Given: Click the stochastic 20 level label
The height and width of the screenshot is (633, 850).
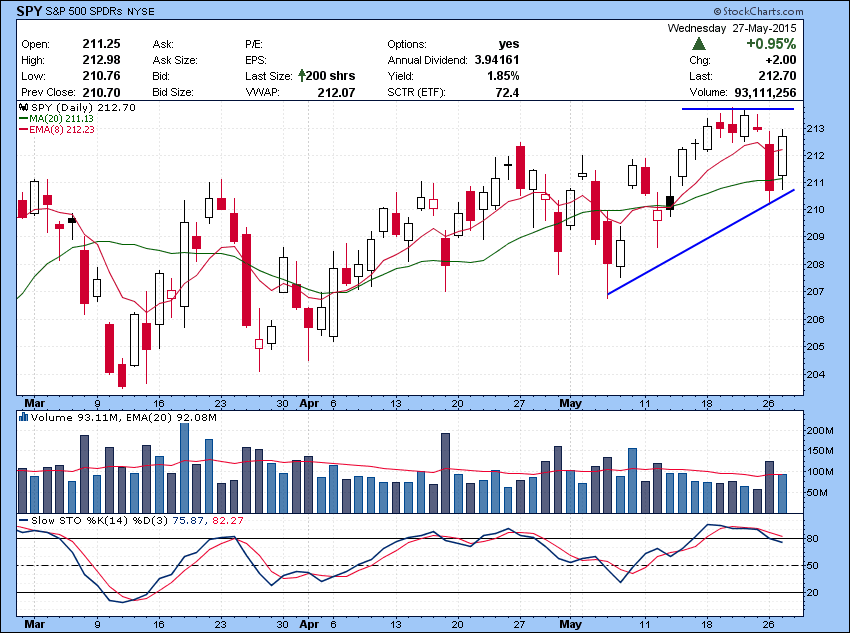Looking at the screenshot, I should click(813, 592).
